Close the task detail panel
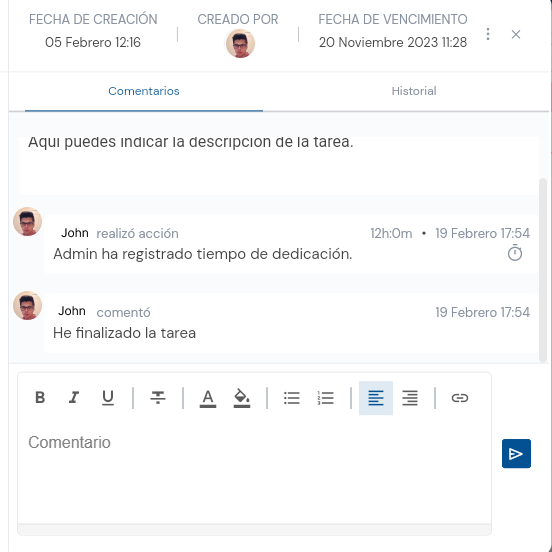The width and height of the screenshot is (552, 552). click(516, 34)
